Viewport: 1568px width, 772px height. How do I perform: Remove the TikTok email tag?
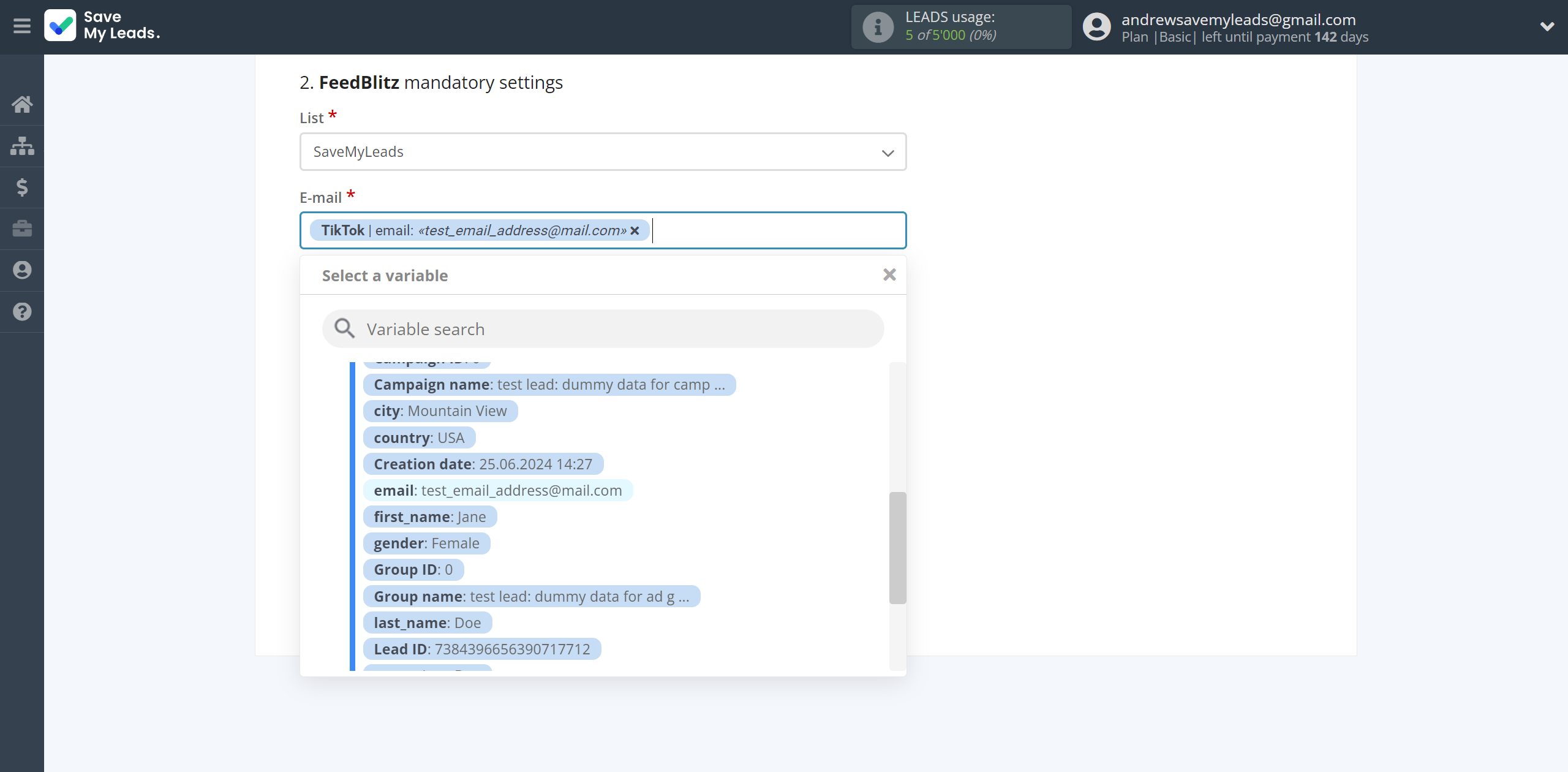coord(635,230)
